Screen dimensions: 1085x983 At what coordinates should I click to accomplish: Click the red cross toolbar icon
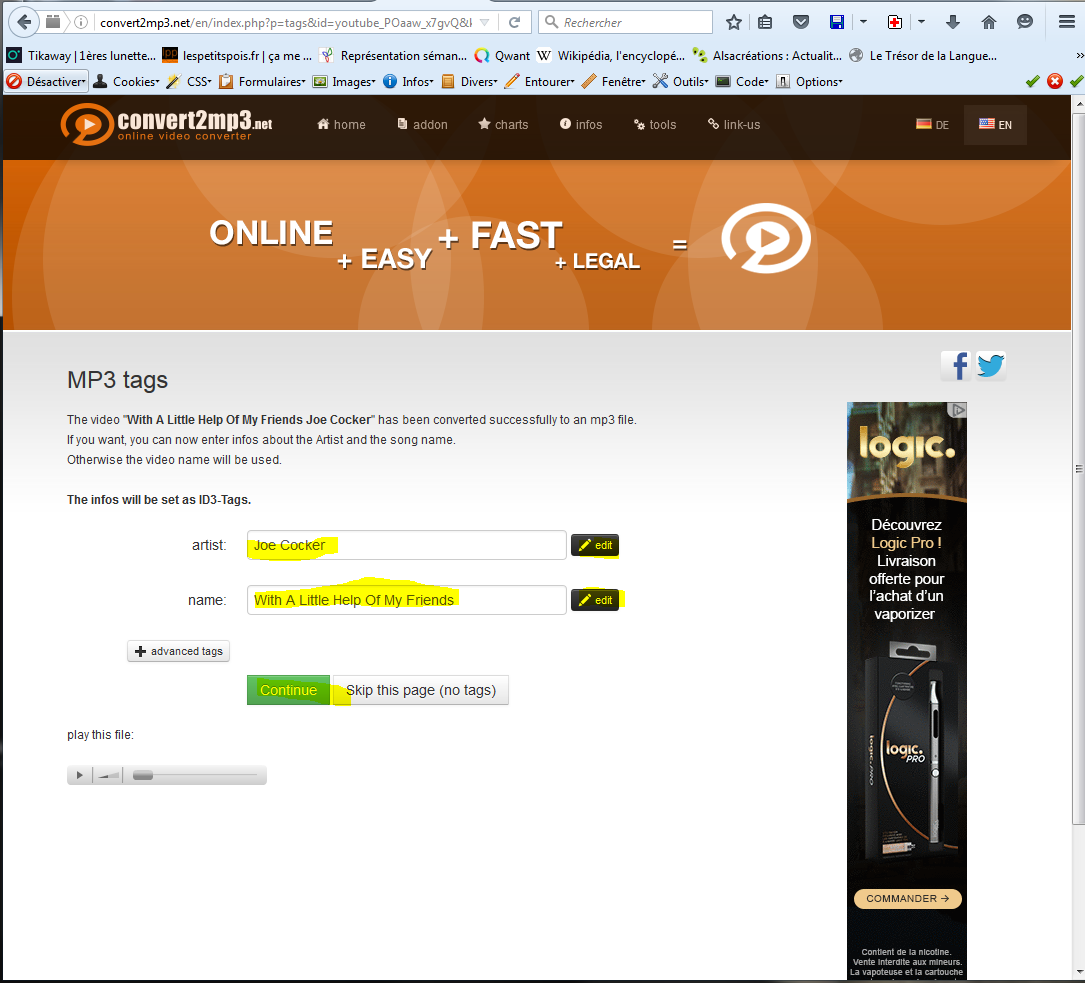(x=895, y=22)
